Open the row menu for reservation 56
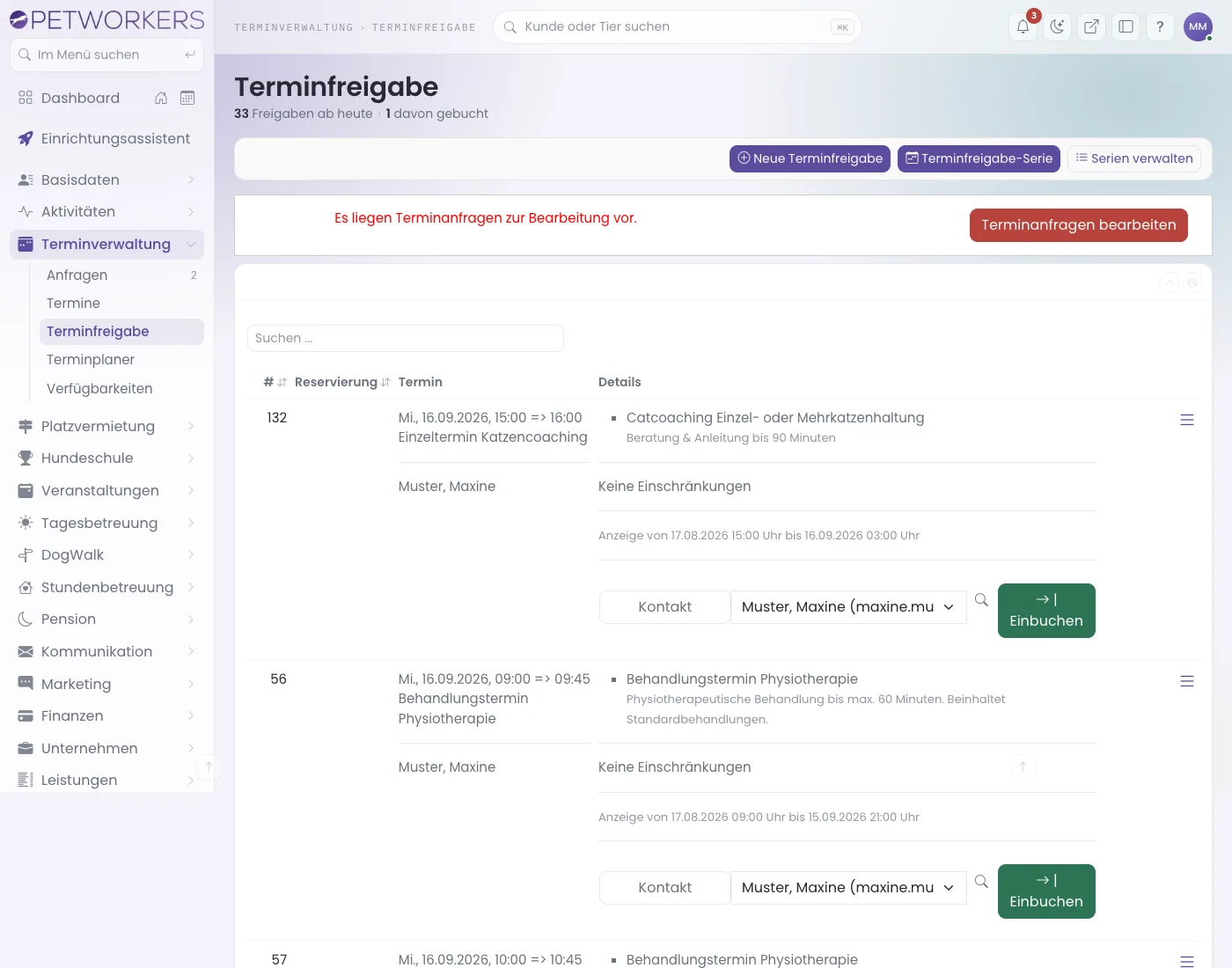Screen dimensions: 1232x968 point(1187,681)
